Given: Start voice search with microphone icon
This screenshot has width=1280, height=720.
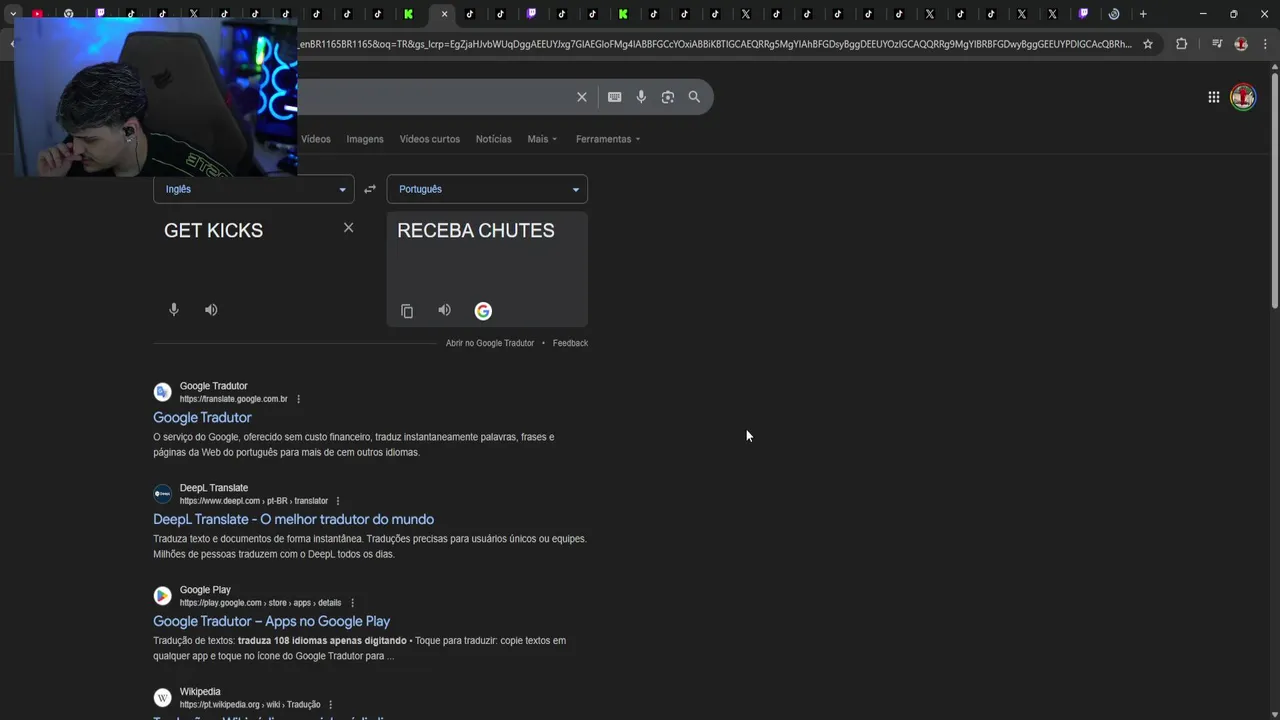Looking at the screenshot, I should (641, 97).
